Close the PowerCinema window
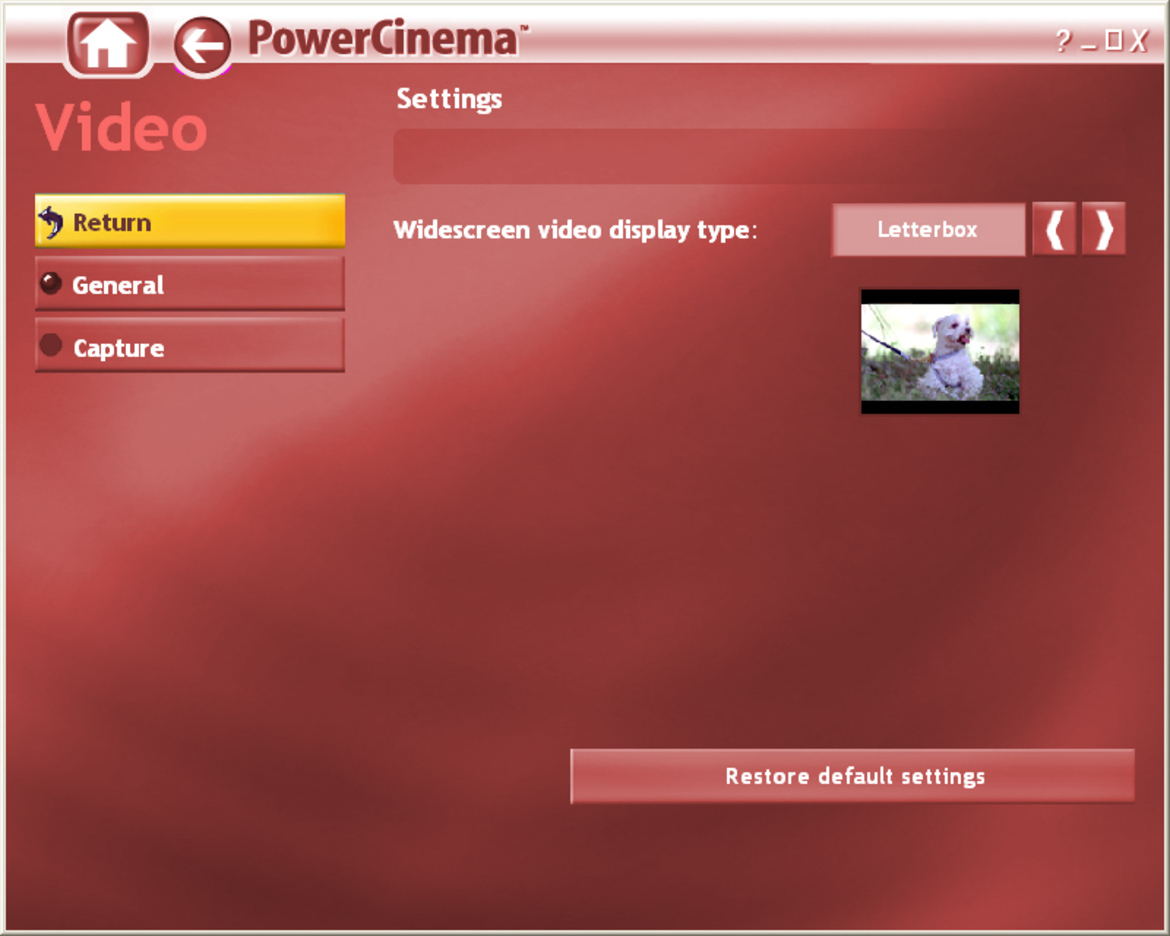The image size is (1170, 936). (x=1139, y=40)
